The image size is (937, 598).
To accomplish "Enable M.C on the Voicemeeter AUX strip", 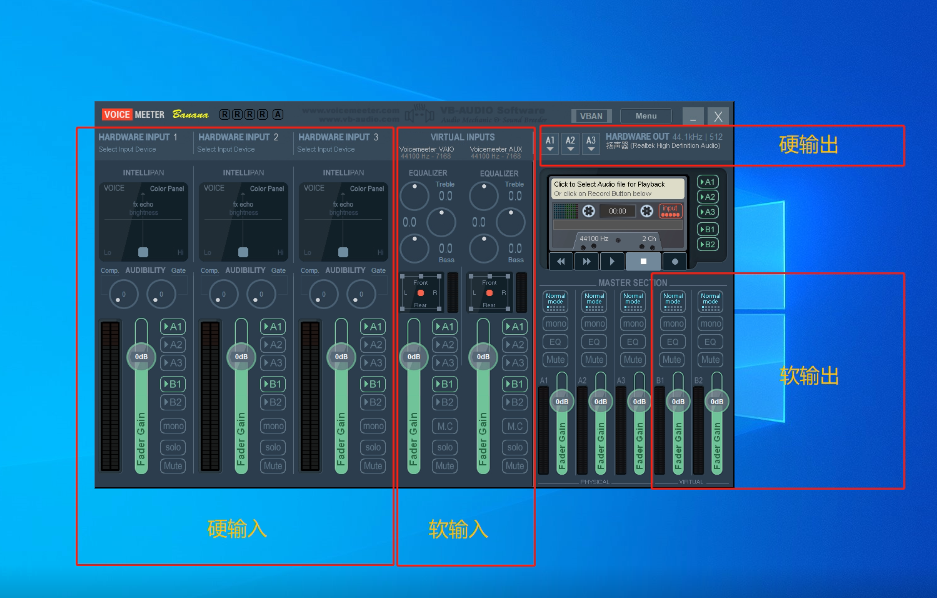I will click(x=515, y=426).
